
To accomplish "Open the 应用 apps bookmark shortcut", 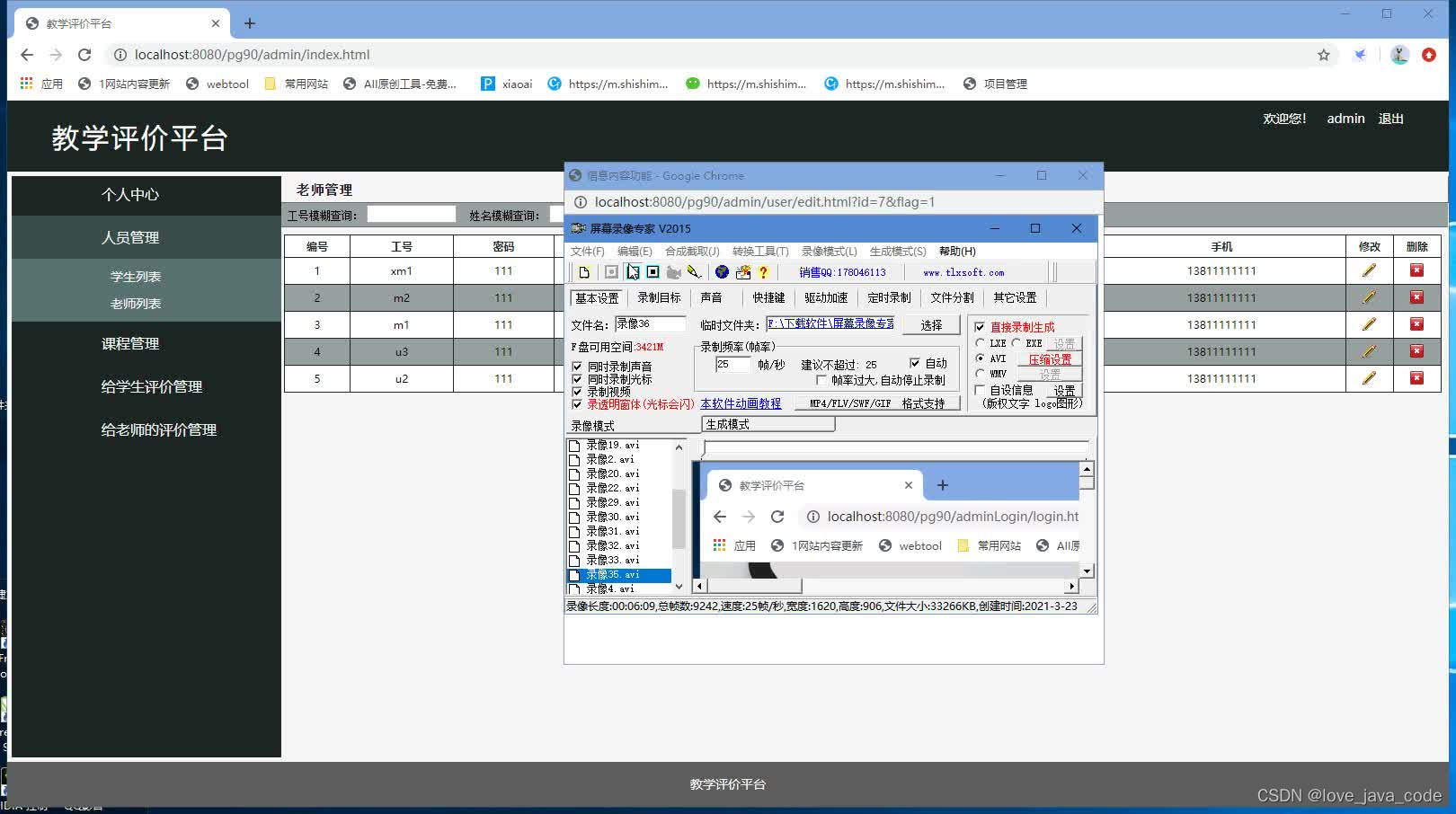I will [x=41, y=84].
